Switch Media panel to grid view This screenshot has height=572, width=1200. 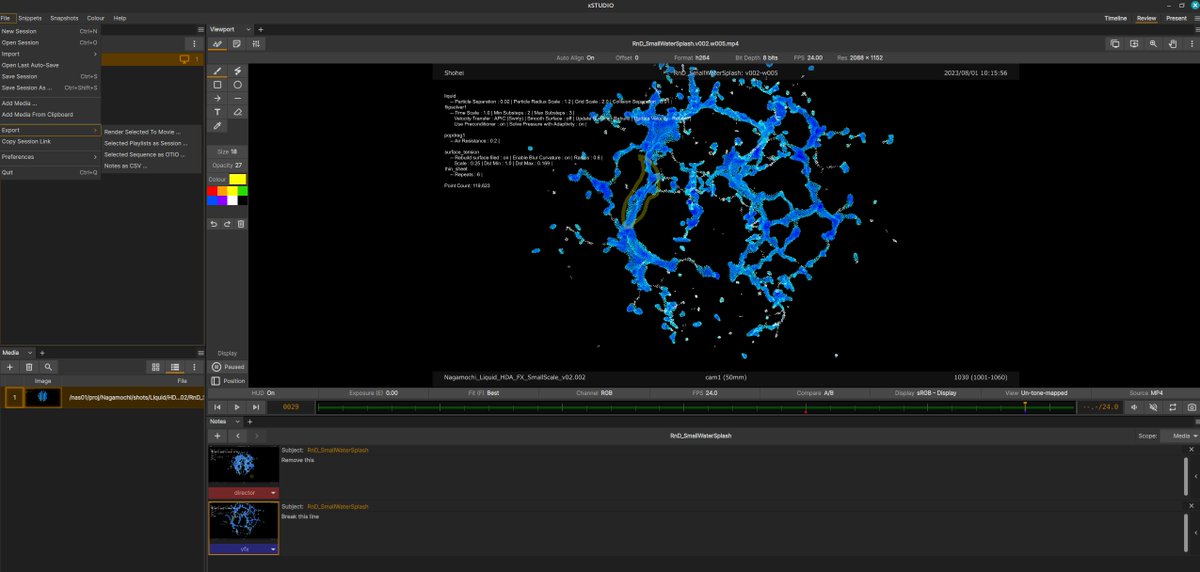coord(155,368)
